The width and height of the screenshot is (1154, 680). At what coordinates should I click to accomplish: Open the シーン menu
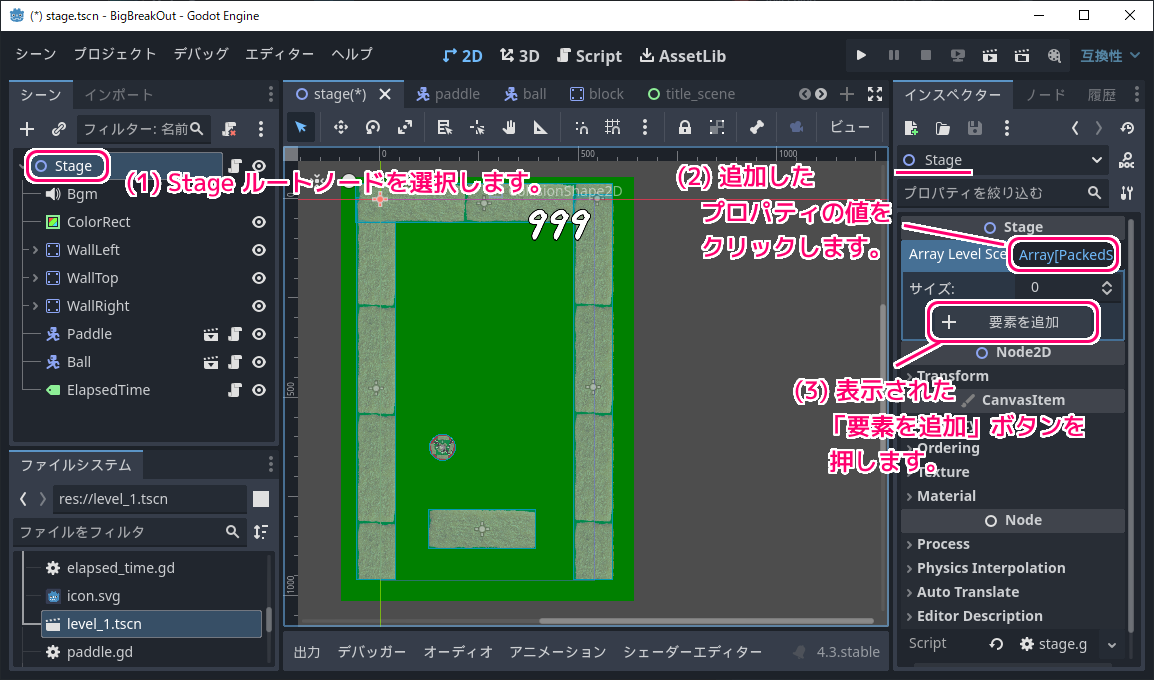[x=36, y=54]
